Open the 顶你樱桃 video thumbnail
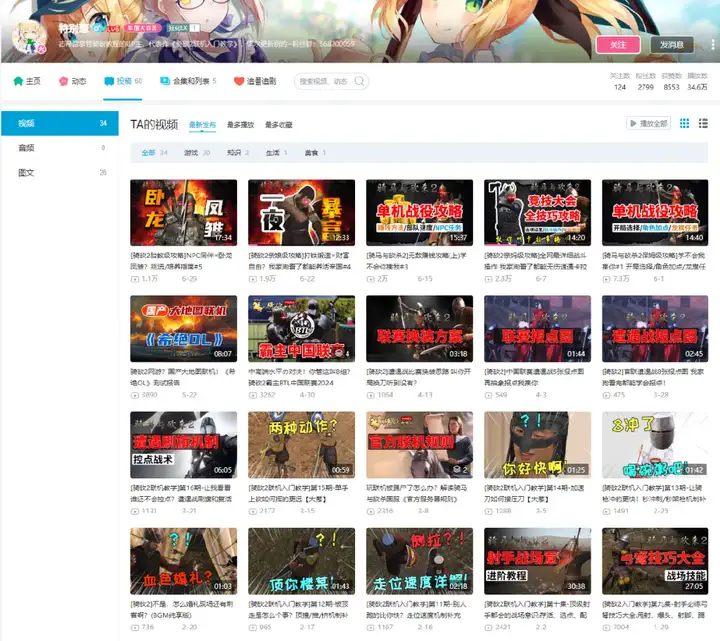This screenshot has width=720, height=641. (x=302, y=561)
